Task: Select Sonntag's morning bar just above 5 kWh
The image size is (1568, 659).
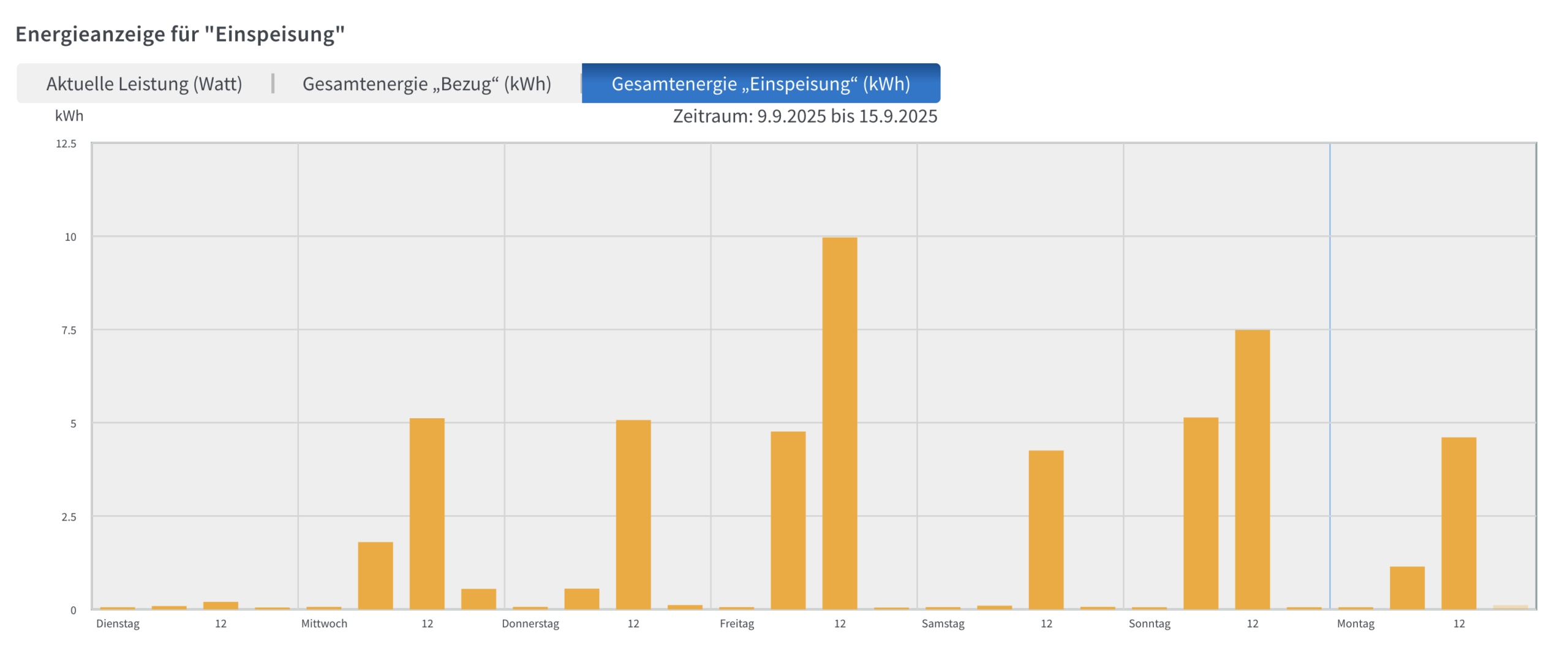Action: pyautogui.click(x=1200, y=513)
